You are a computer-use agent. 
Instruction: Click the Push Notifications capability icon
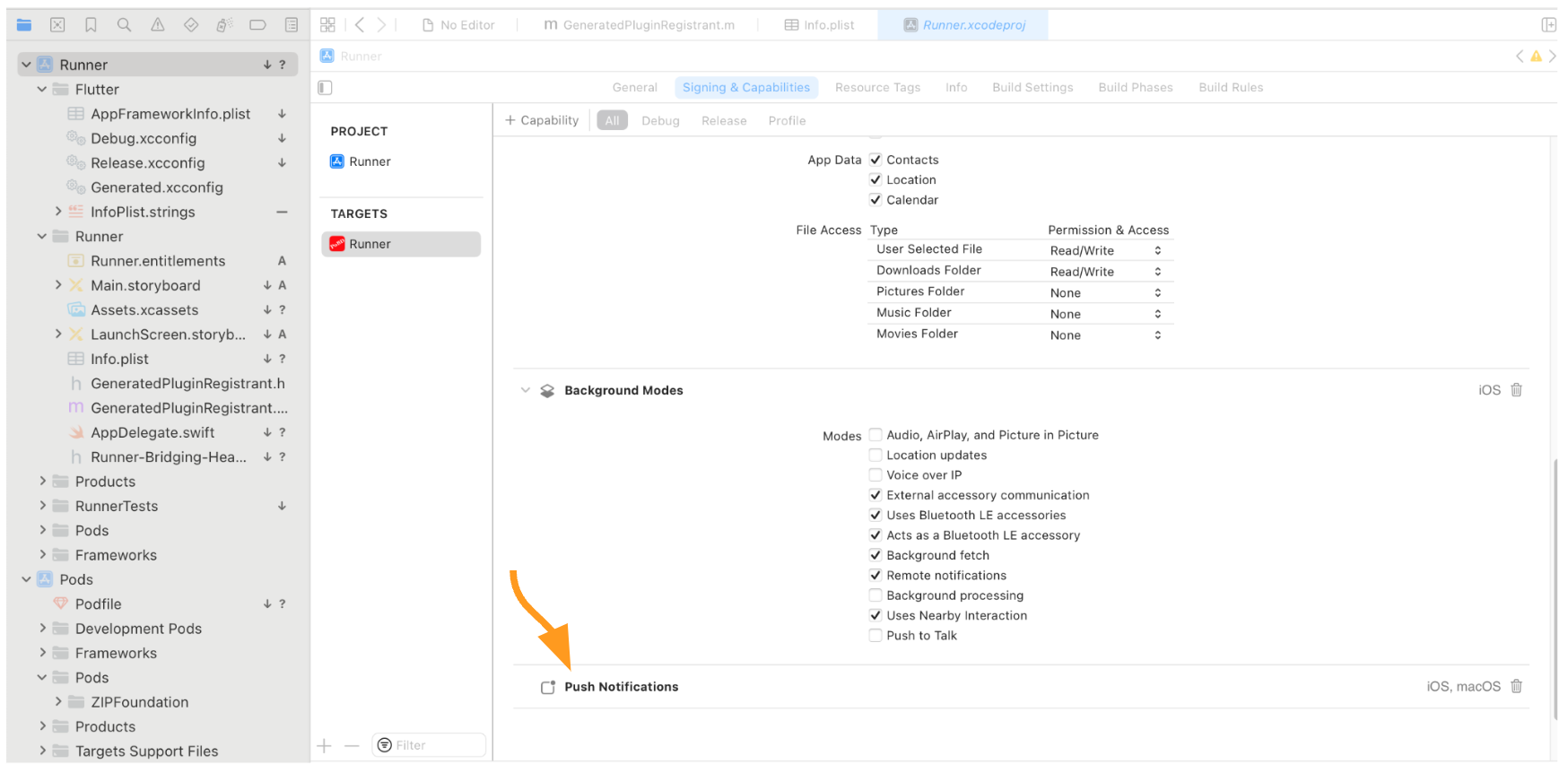(x=548, y=687)
